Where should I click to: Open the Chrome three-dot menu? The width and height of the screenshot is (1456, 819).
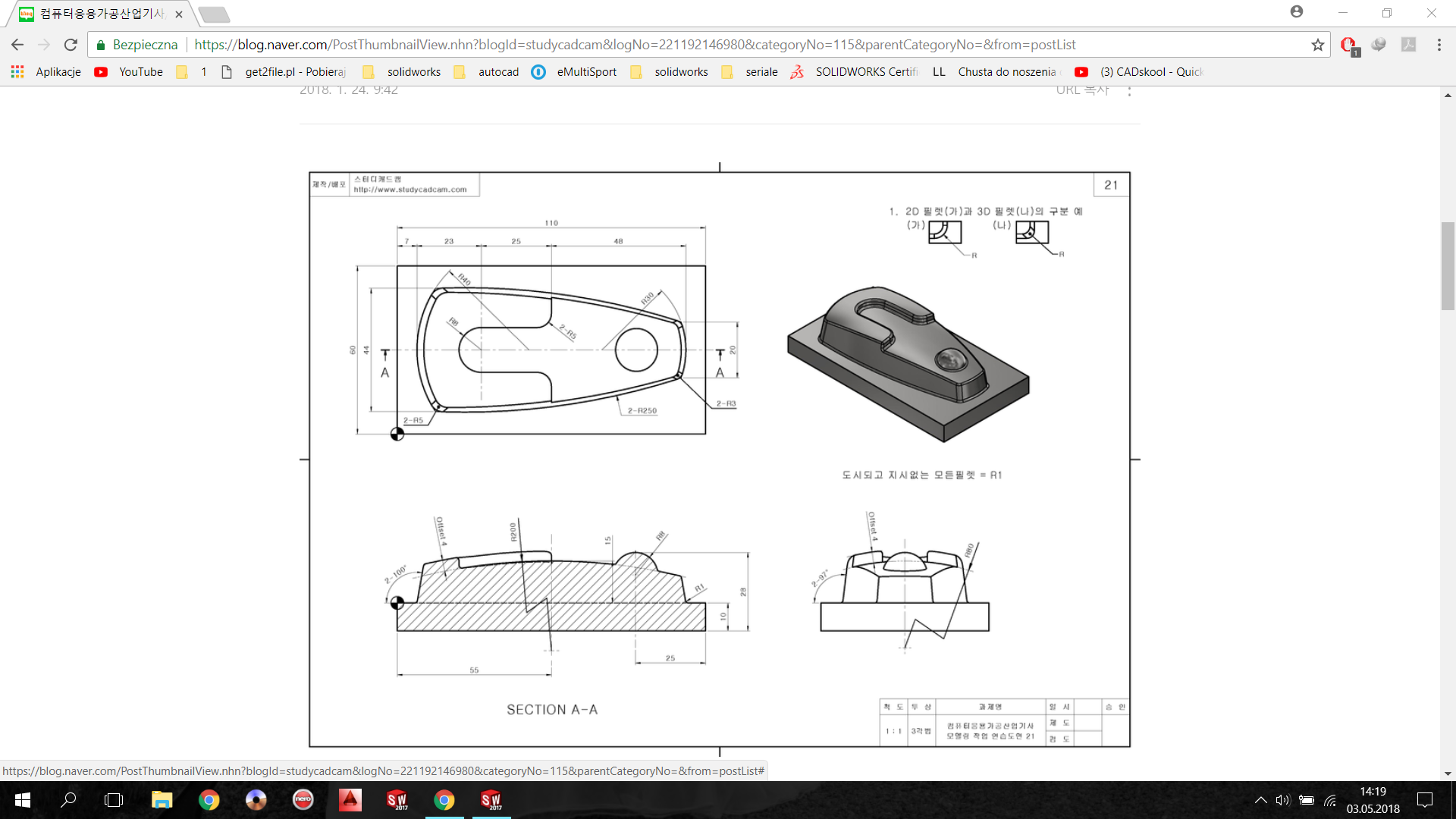1439,45
